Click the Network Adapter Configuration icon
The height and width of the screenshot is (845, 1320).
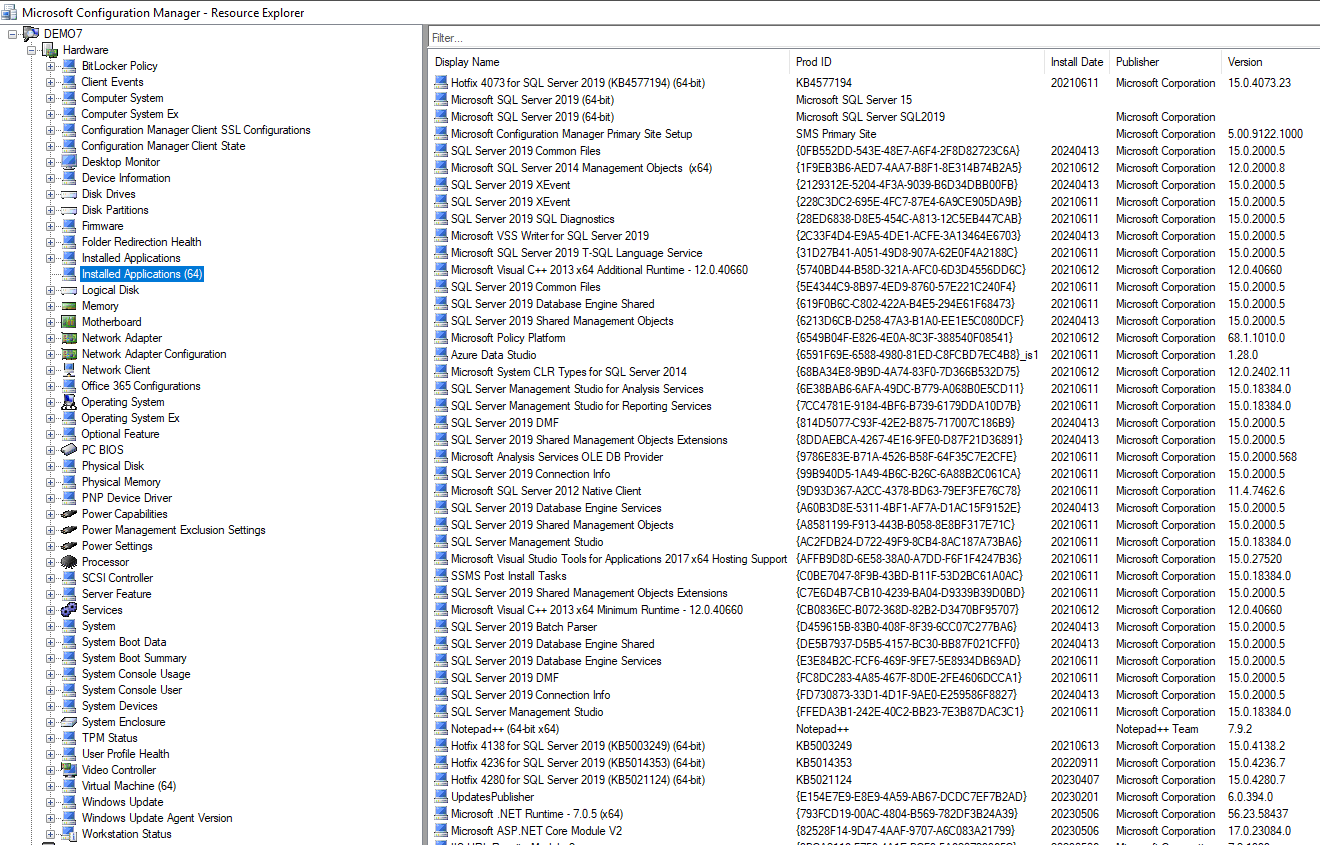(69, 354)
